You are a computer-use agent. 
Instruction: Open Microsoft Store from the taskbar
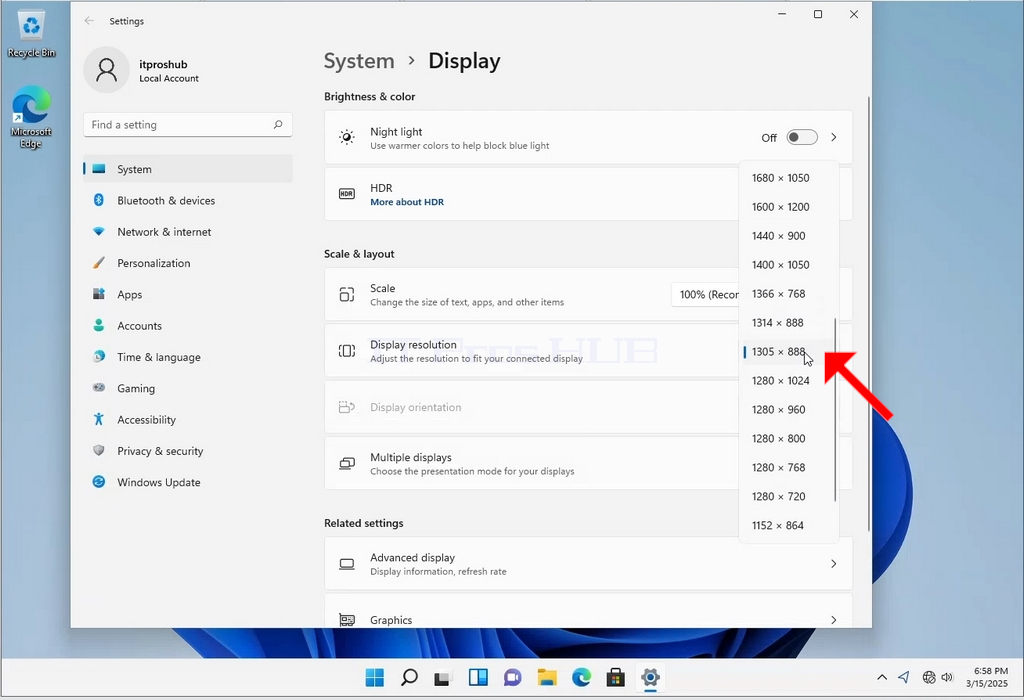tap(616, 678)
